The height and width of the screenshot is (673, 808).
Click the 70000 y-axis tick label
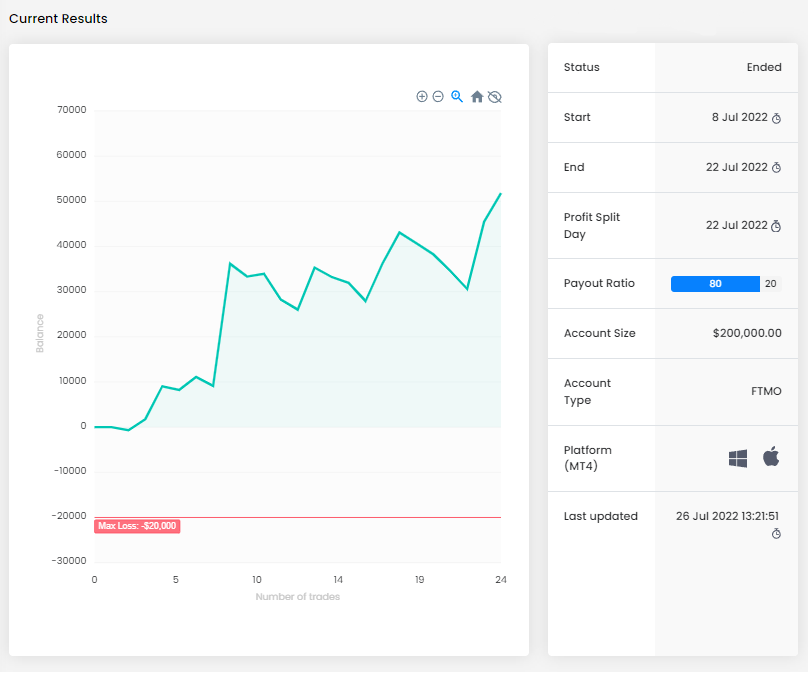pos(72,110)
